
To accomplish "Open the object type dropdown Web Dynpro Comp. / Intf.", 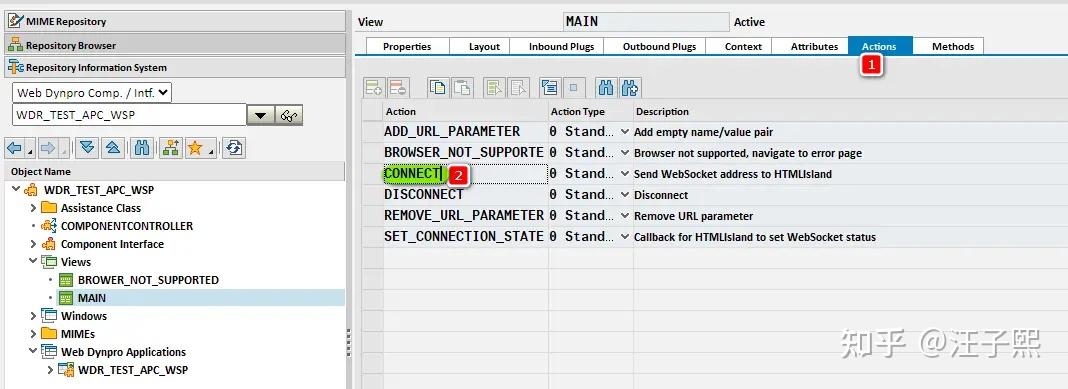I will pyautogui.click(x=92, y=93).
